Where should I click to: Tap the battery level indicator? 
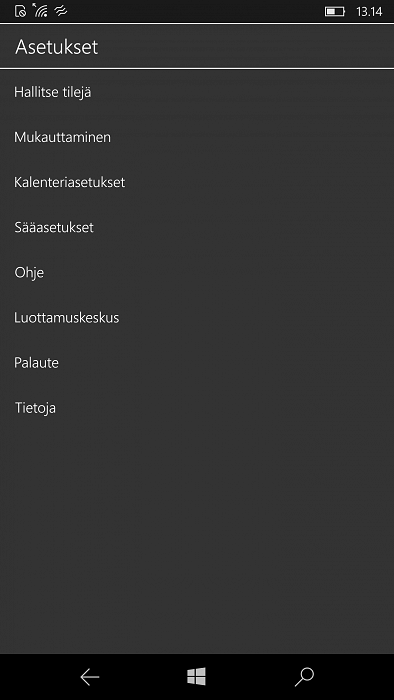[335, 11]
